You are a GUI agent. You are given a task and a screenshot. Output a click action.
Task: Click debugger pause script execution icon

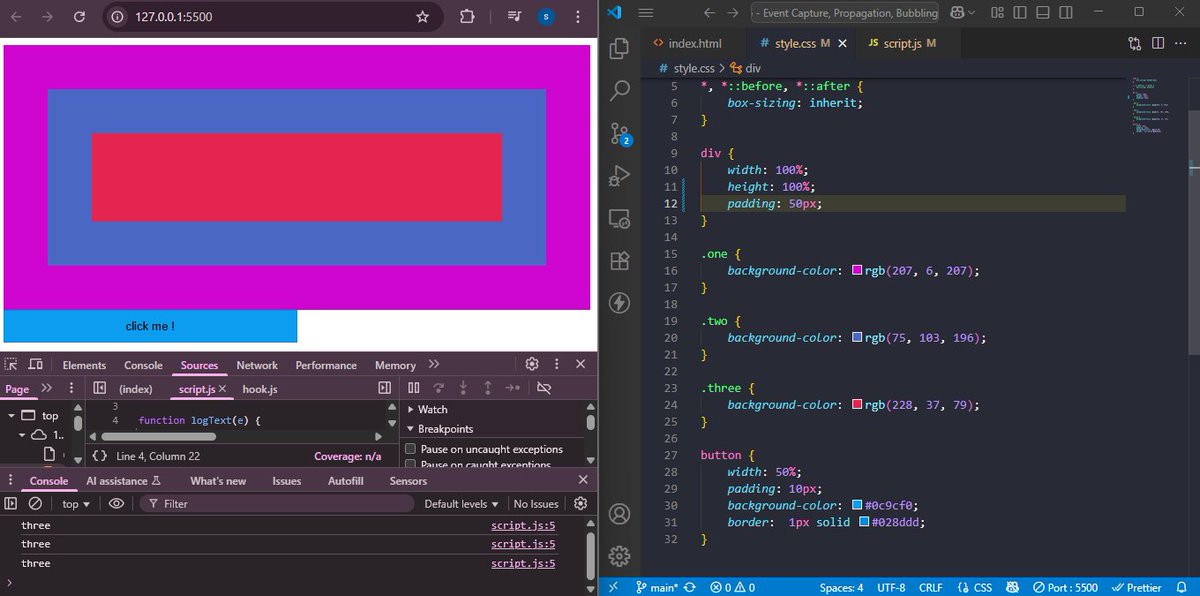414,388
